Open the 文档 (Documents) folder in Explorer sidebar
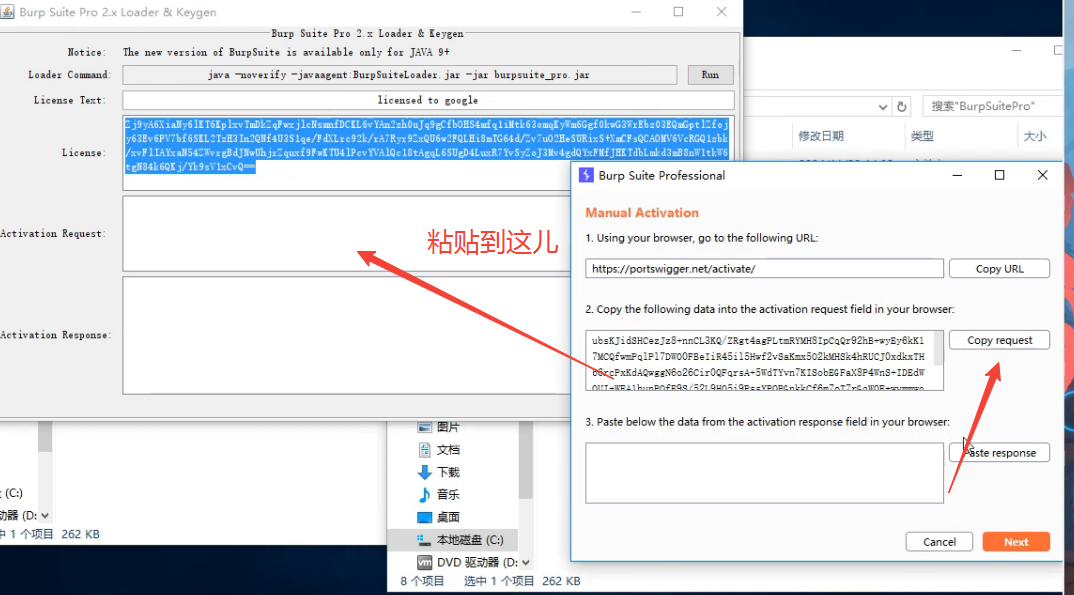 448,450
